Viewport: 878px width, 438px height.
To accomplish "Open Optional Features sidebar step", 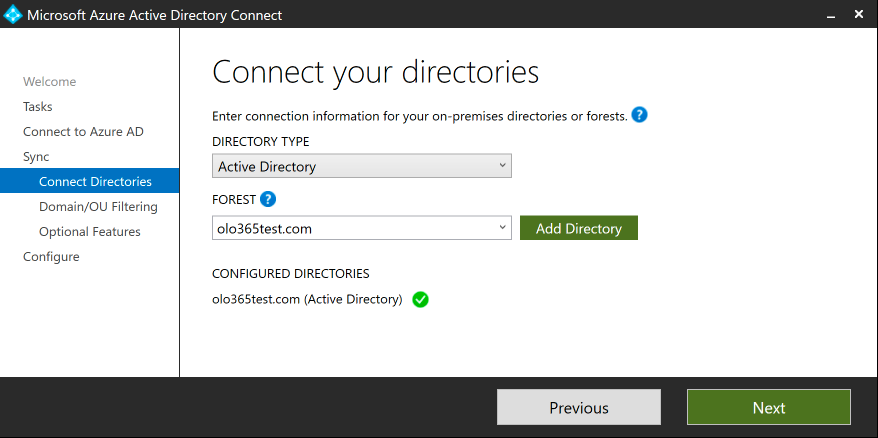I will tap(89, 232).
